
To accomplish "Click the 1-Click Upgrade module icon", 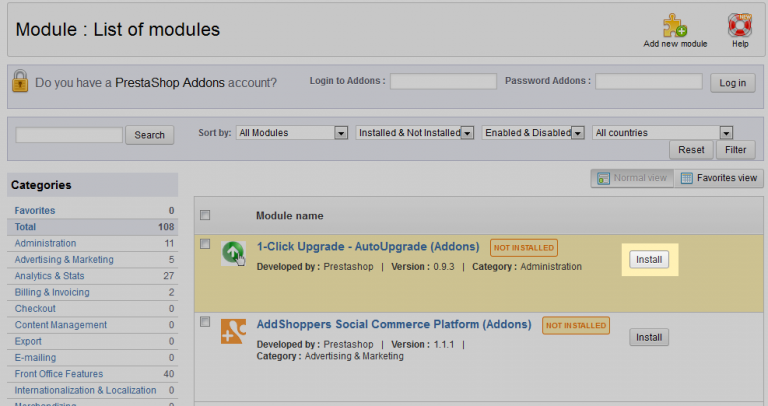I will [x=233, y=253].
